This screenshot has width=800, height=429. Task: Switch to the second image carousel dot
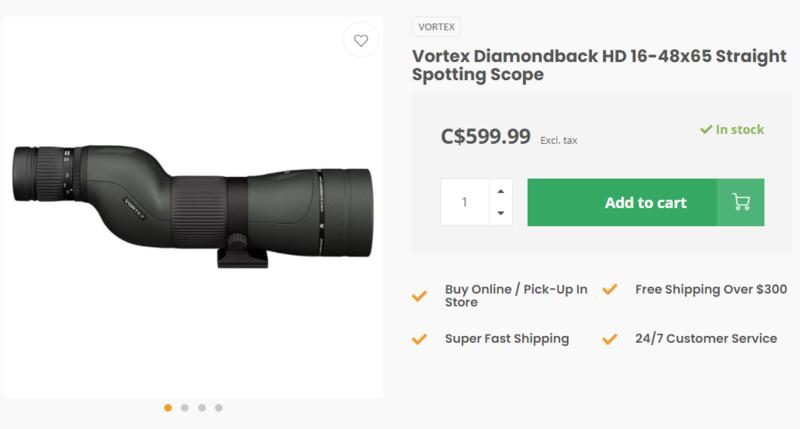185,407
